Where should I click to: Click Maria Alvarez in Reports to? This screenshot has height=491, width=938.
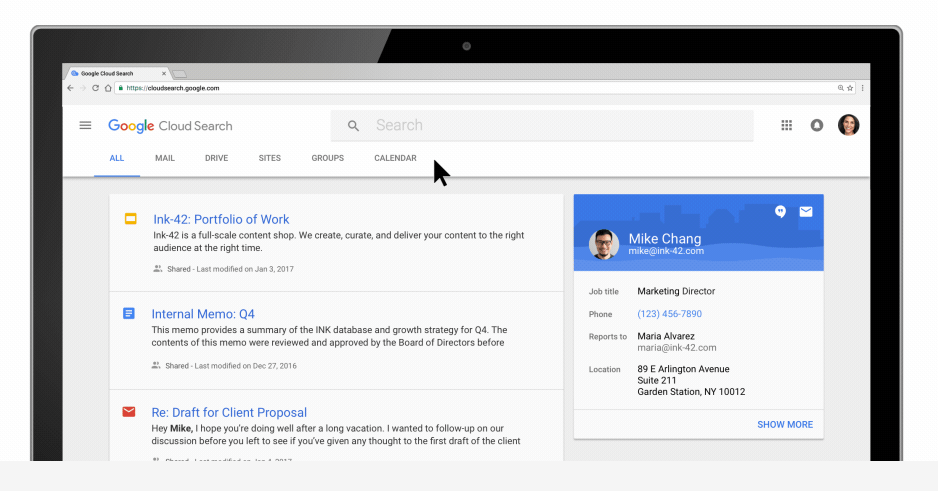coord(666,336)
